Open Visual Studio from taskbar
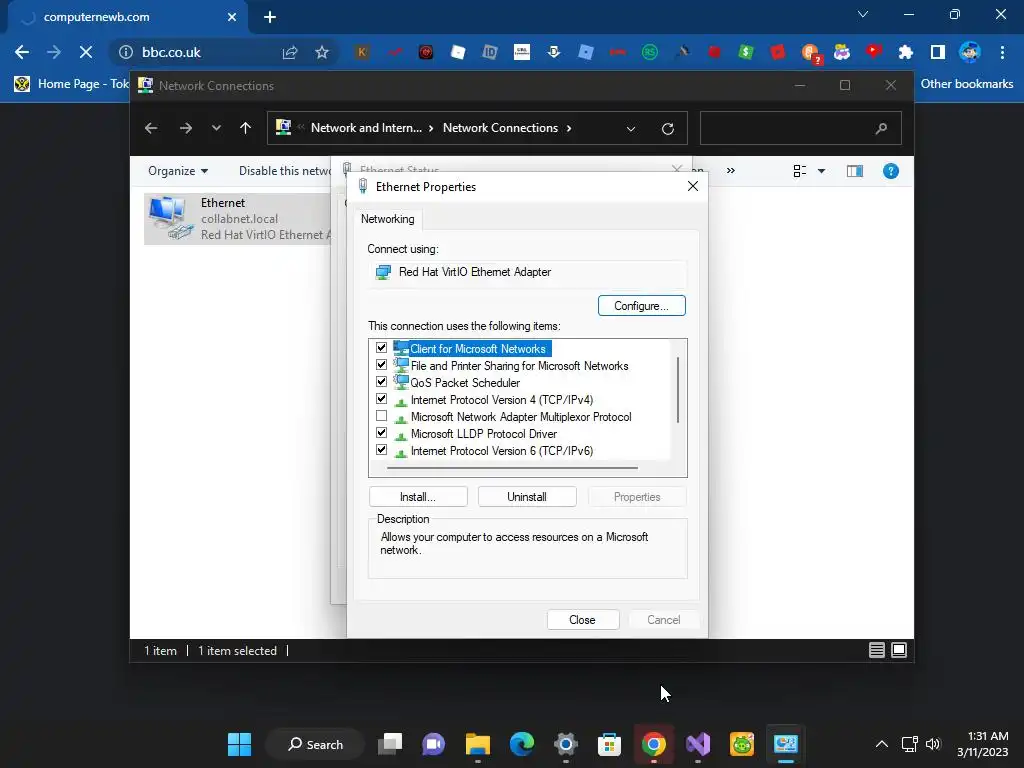The image size is (1024, 768). tap(697, 744)
